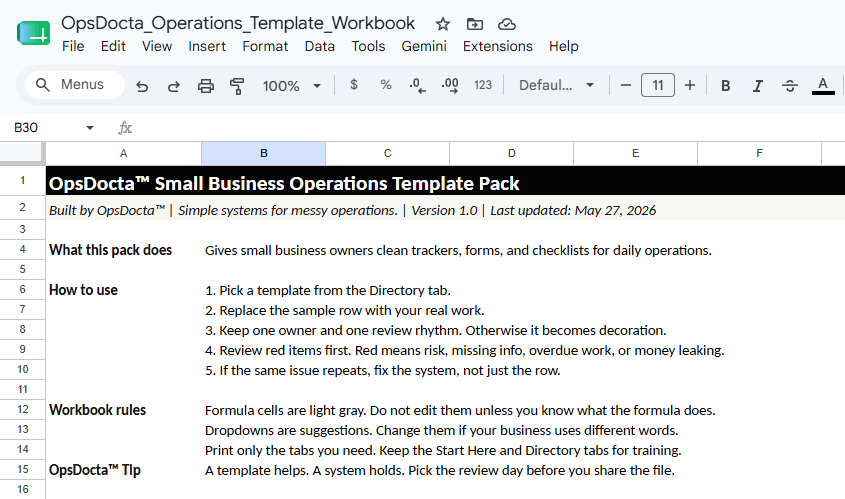This screenshot has height=499, width=845.
Task: Open the text color picker
Action: pos(823,86)
